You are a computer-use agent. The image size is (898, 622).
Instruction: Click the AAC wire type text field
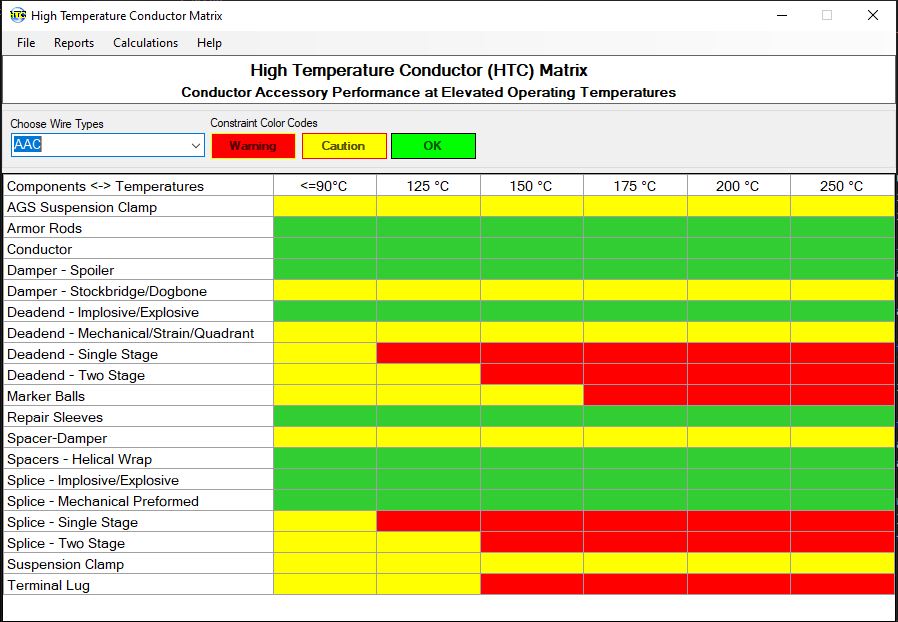(98, 145)
